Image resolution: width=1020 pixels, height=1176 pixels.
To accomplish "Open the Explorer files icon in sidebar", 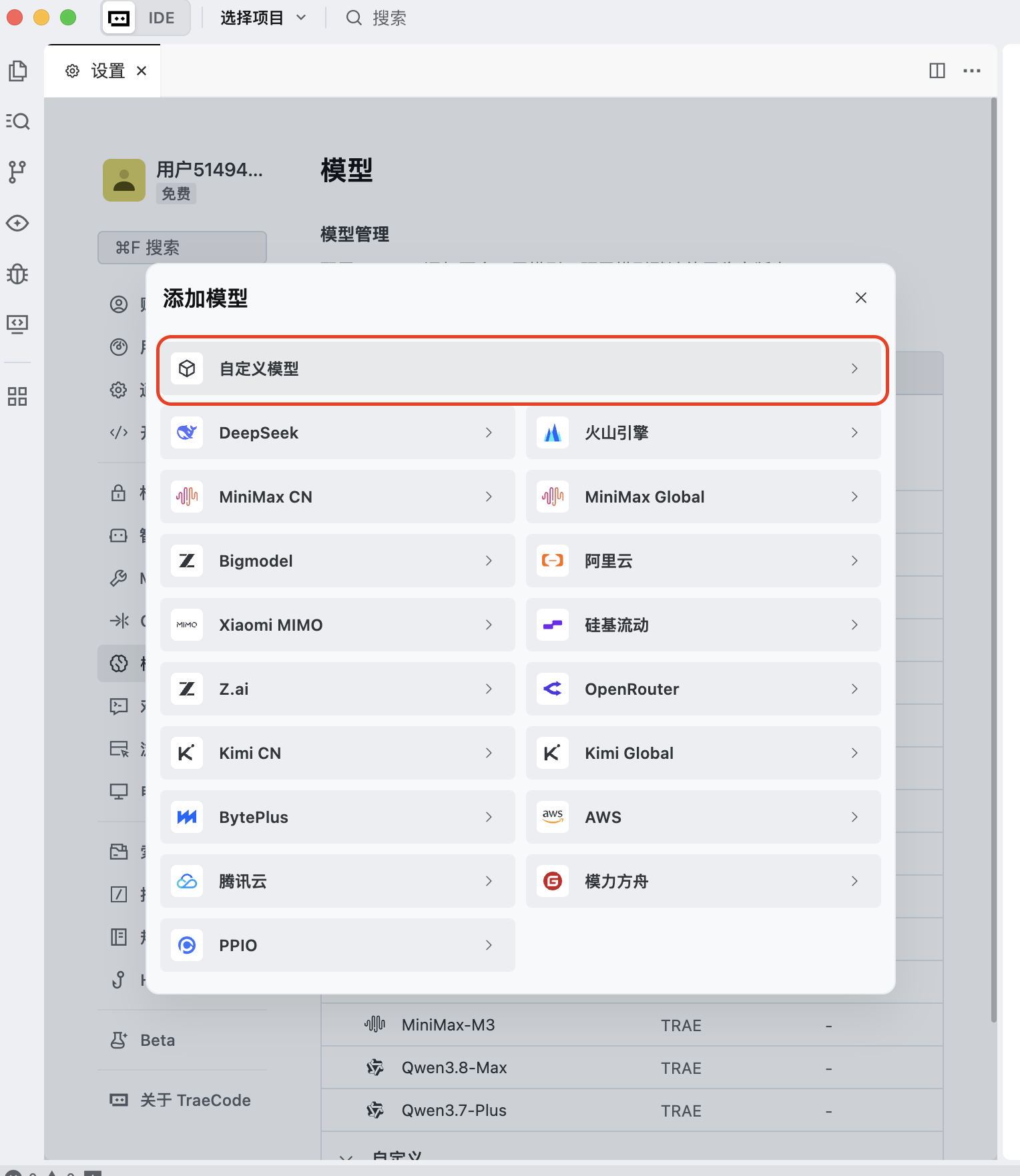I will (18, 71).
